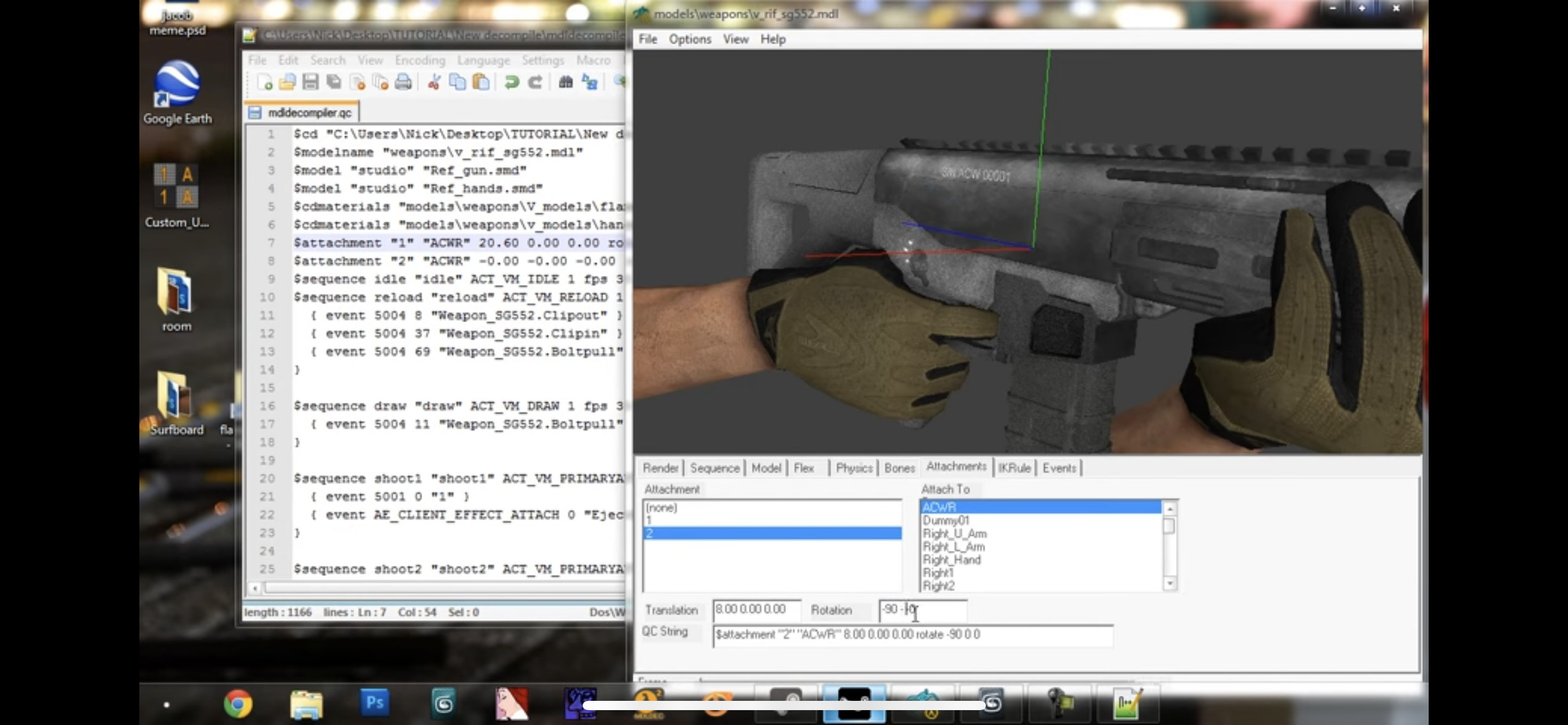Select attachment 1 in Attachment list
This screenshot has width=1568, height=725.
click(772, 521)
